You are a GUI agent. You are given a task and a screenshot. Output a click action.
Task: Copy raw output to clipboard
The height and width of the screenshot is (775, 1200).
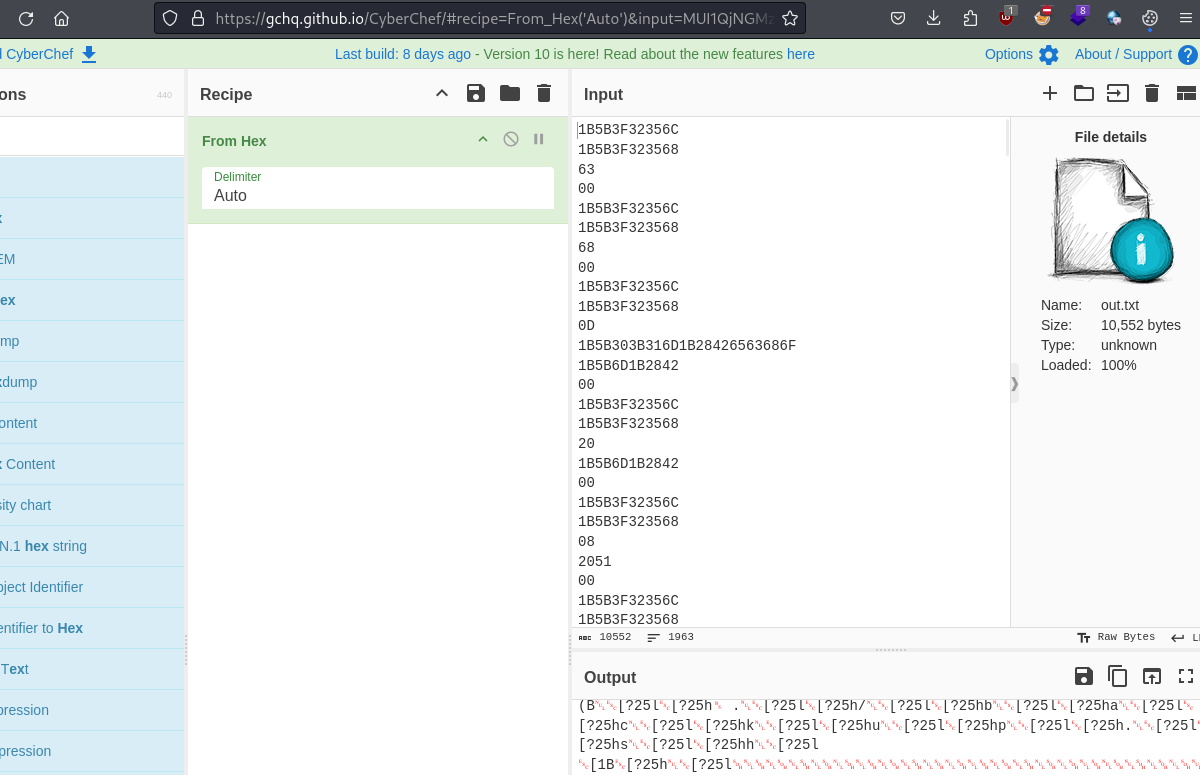pos(1118,676)
